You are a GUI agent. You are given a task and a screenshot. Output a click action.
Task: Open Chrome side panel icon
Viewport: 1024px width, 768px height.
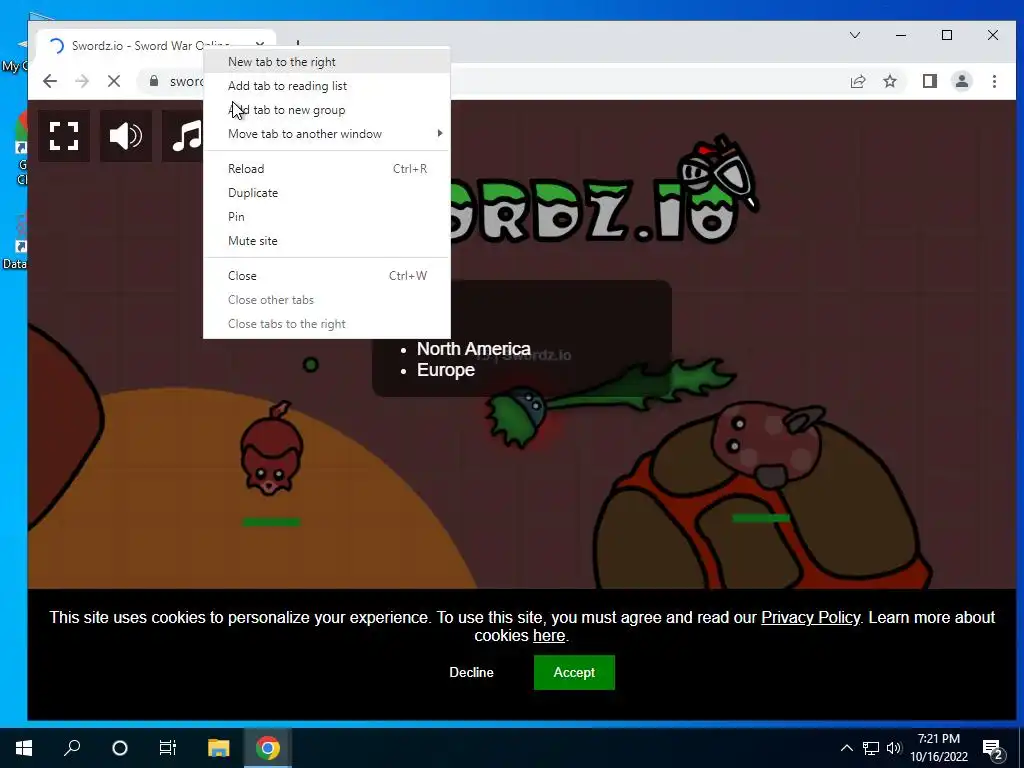[x=929, y=81]
